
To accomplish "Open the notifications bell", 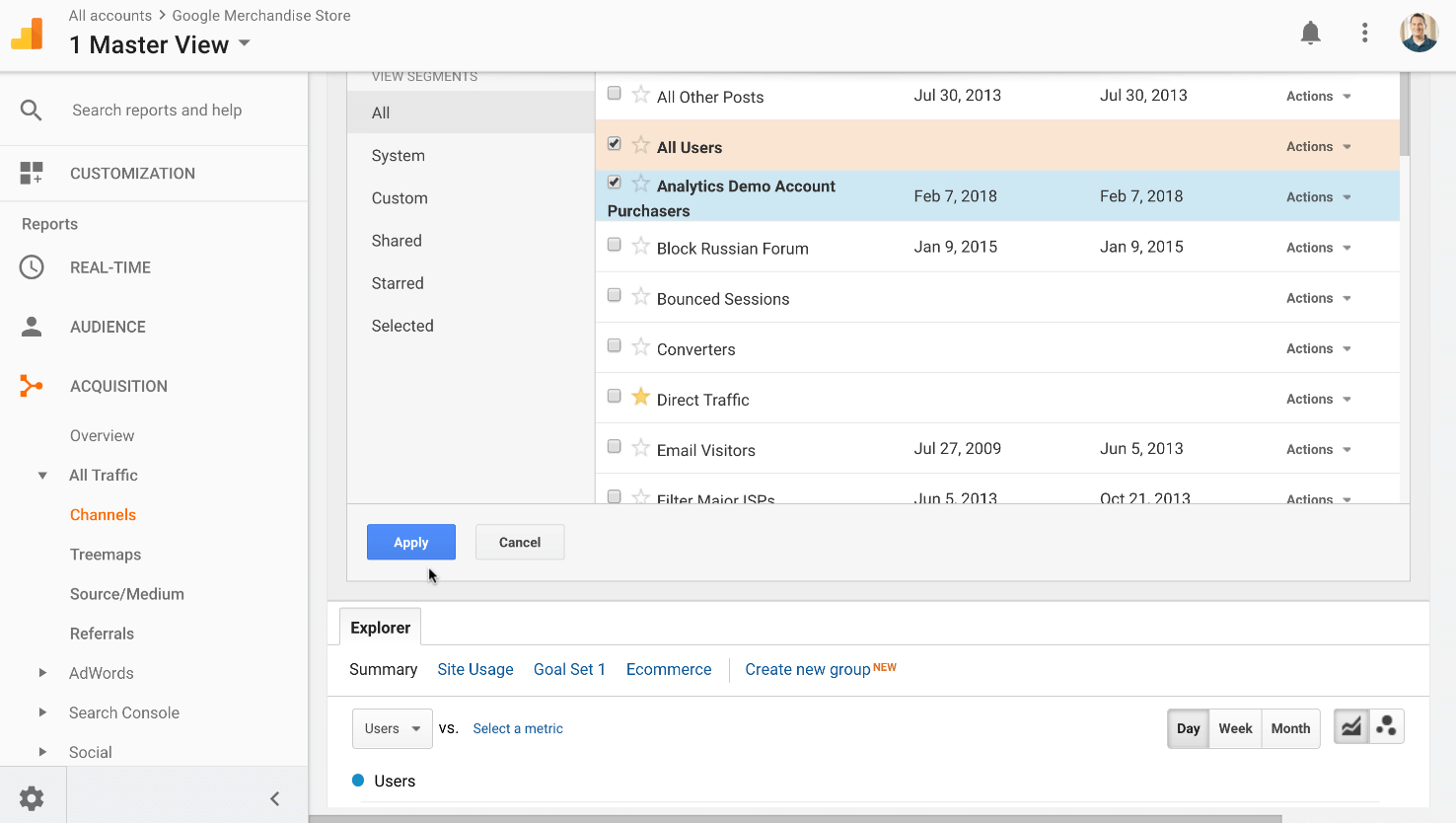I will click(1310, 34).
